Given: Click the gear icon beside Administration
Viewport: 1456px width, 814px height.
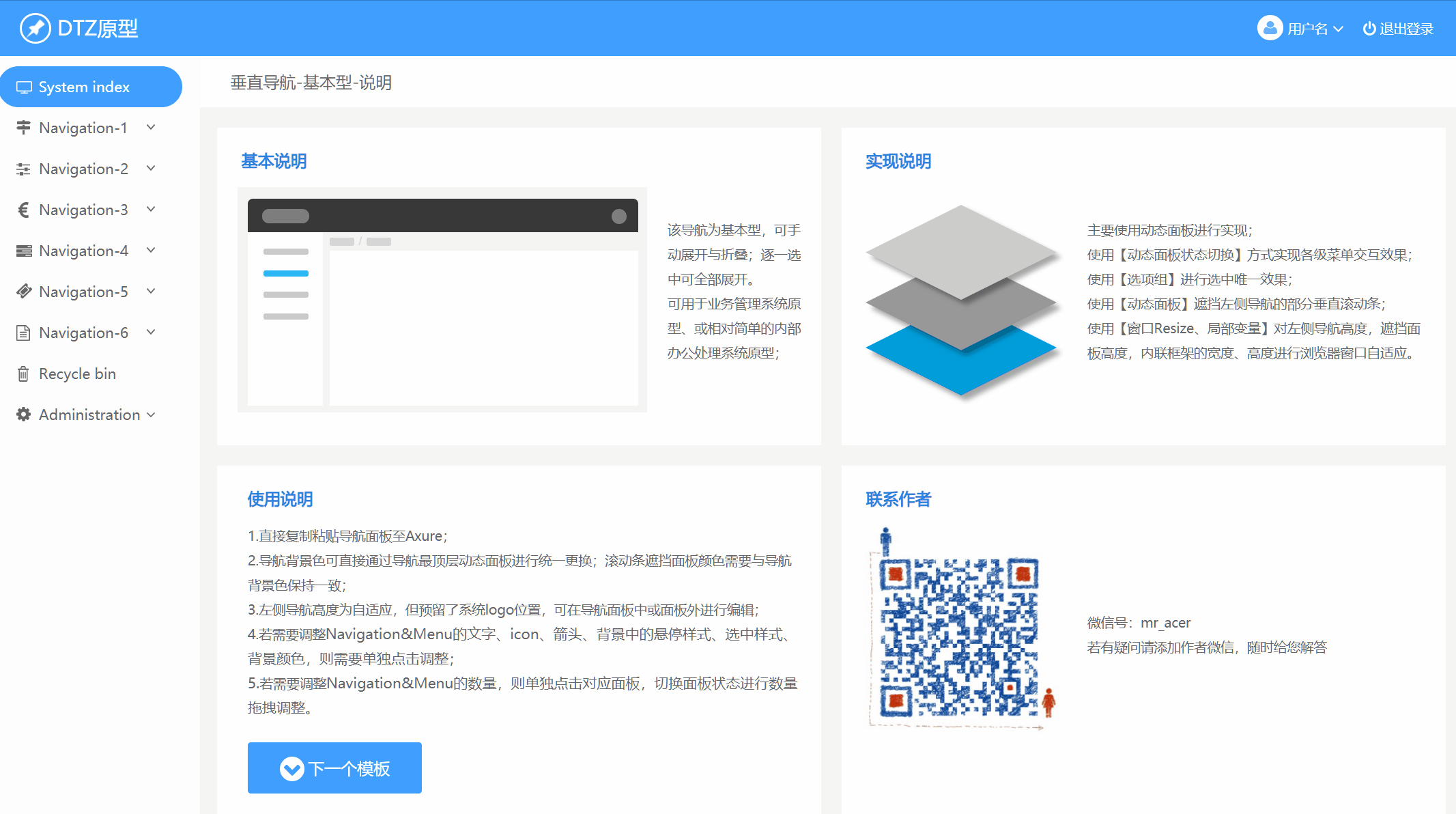Looking at the screenshot, I should (x=24, y=415).
